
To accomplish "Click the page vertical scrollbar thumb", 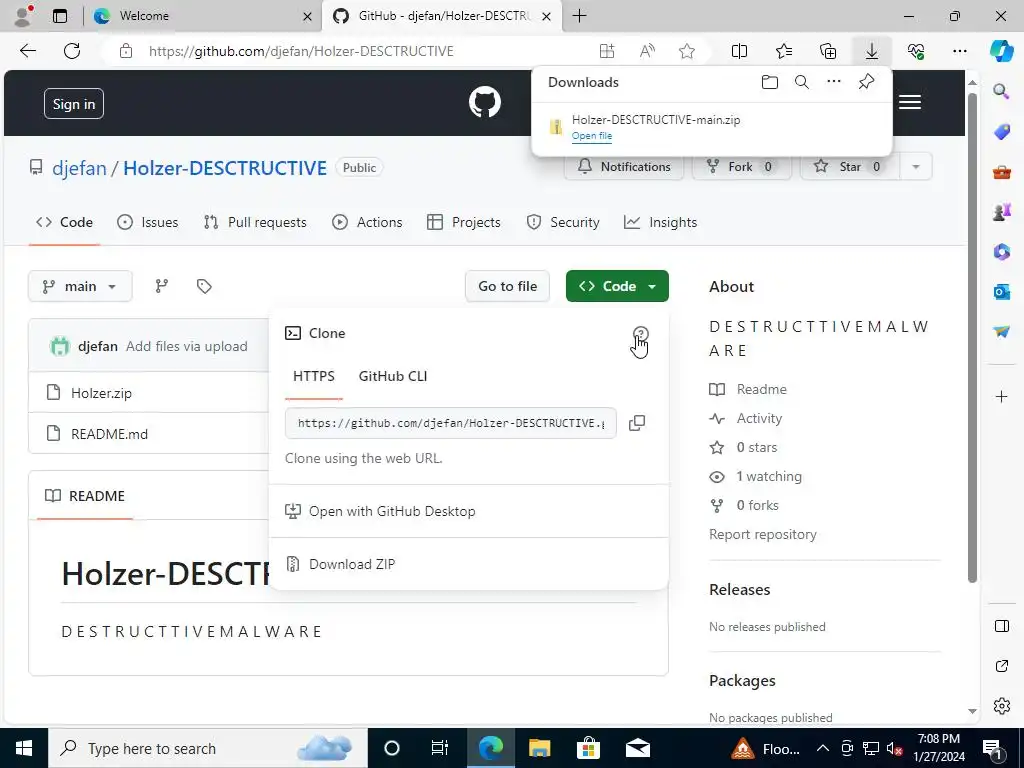I will (x=972, y=338).
